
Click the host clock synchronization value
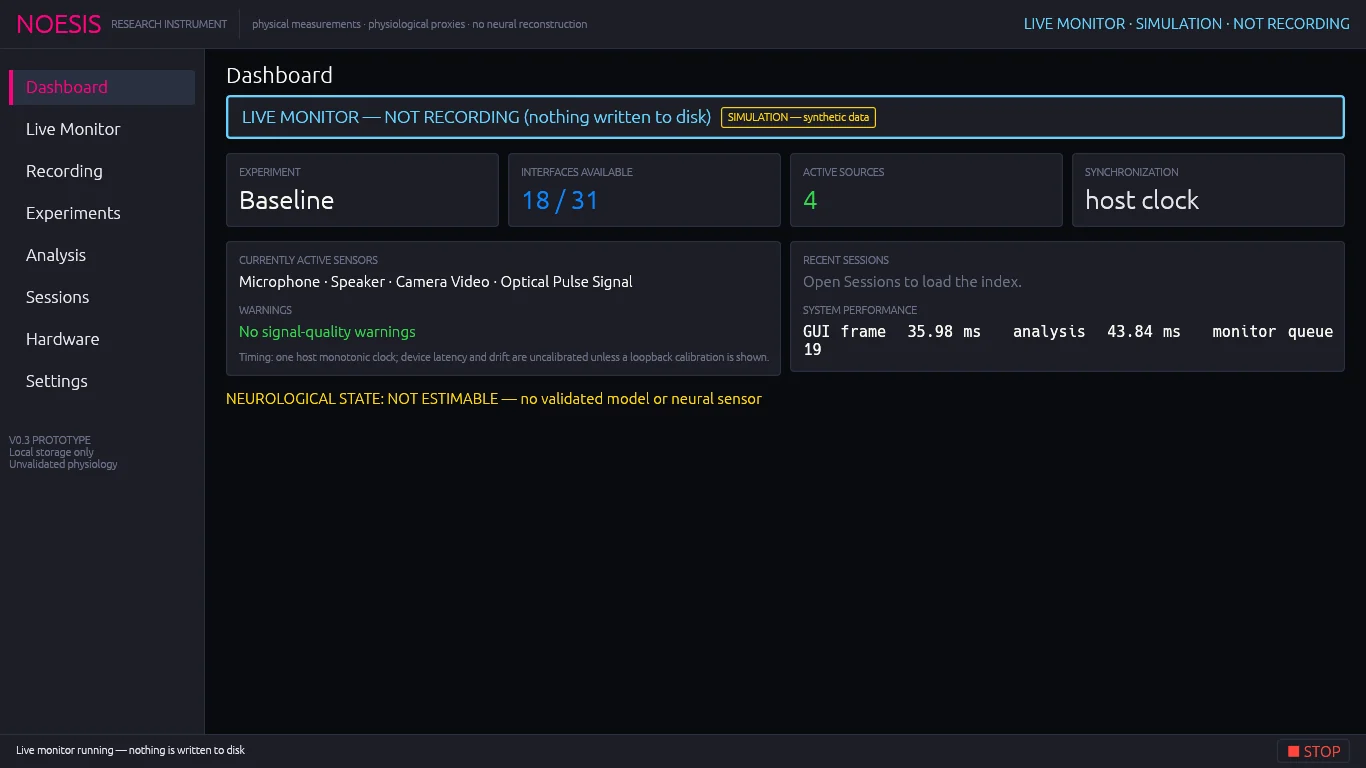tap(1142, 200)
